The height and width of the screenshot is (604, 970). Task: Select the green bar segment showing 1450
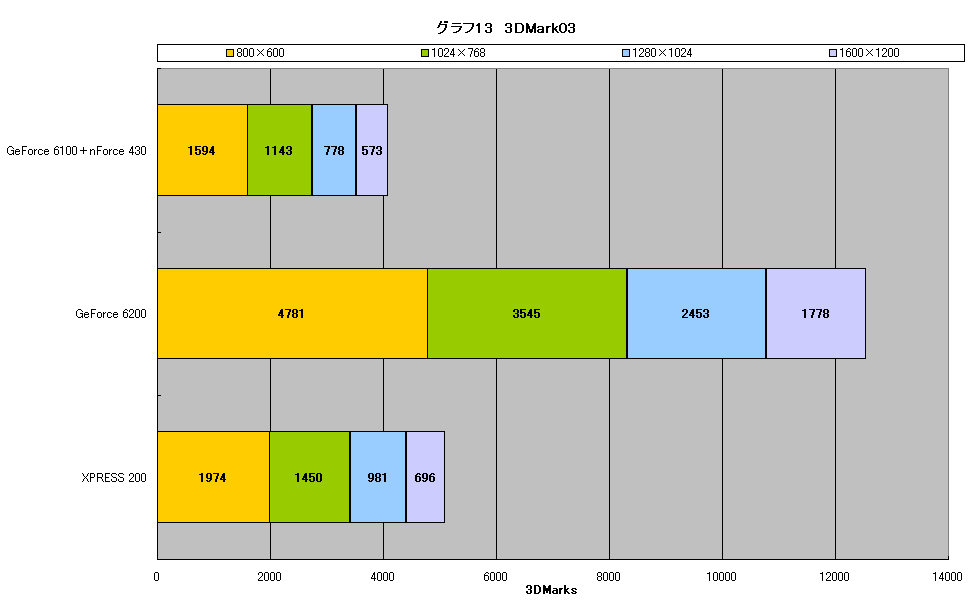pyautogui.click(x=309, y=477)
